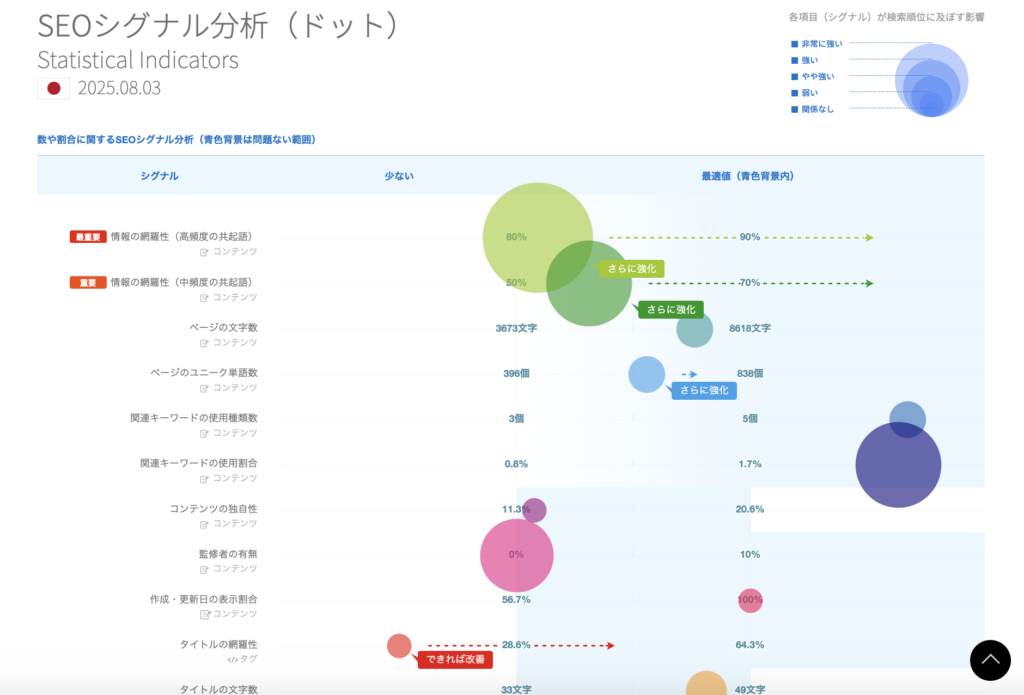This screenshot has height=695, width=1024.
Task: Click the large navy keyword ratio bubble
Action: point(898,465)
